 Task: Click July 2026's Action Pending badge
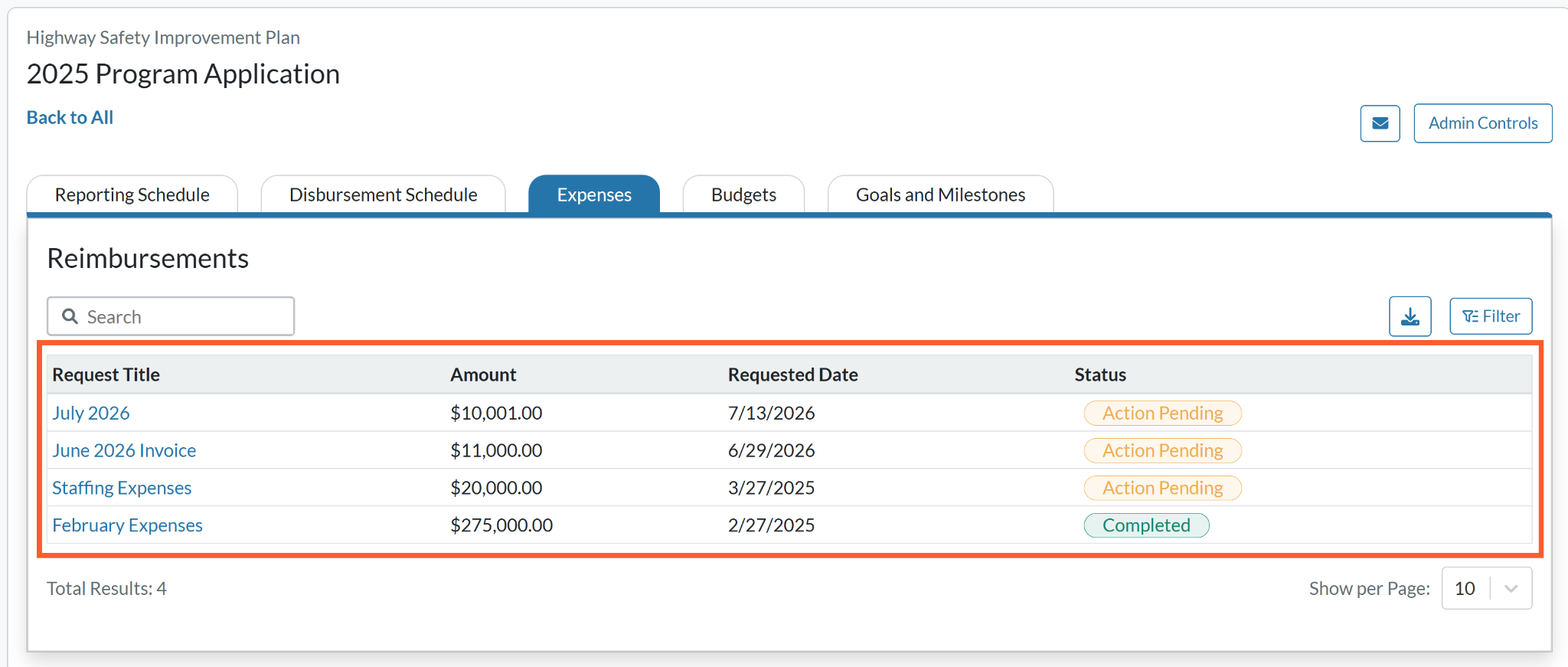click(x=1162, y=413)
